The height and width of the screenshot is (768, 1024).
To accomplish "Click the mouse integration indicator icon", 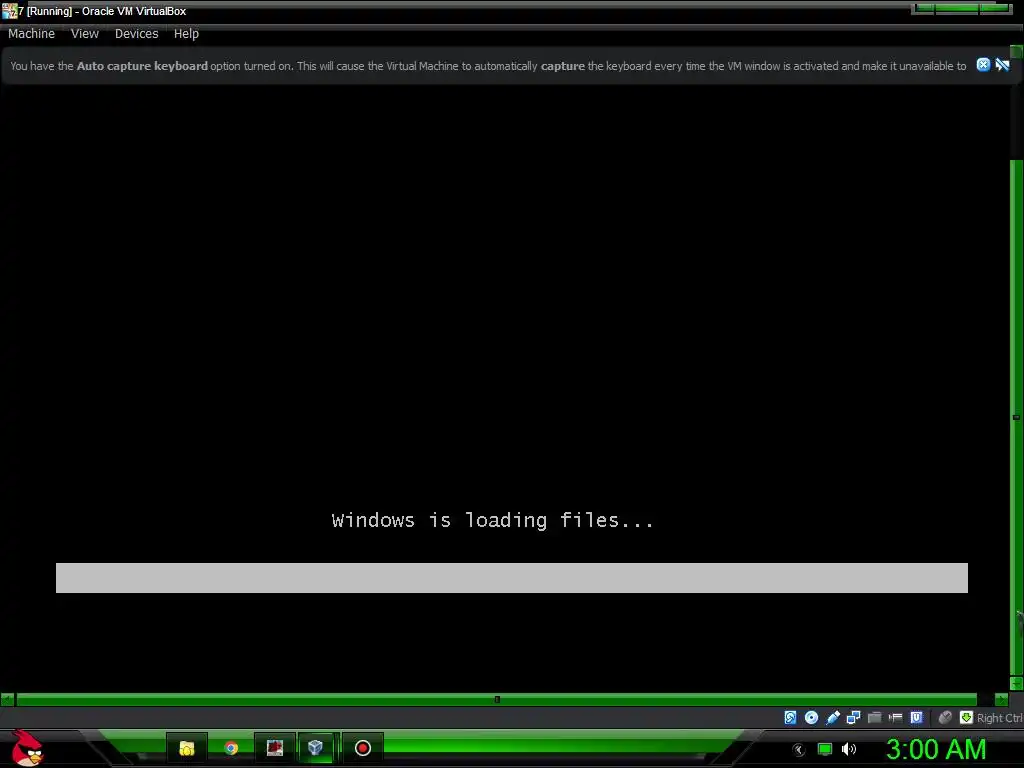I will (x=945, y=718).
